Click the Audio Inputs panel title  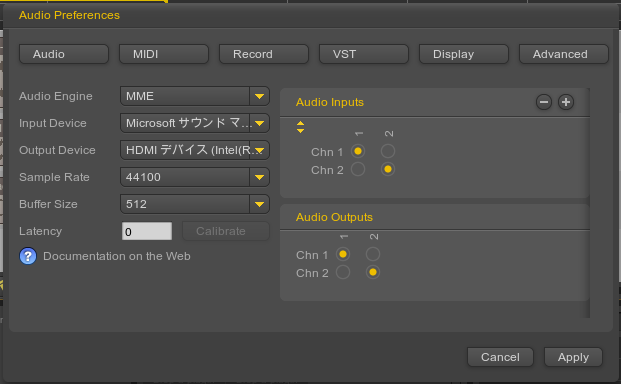point(330,102)
